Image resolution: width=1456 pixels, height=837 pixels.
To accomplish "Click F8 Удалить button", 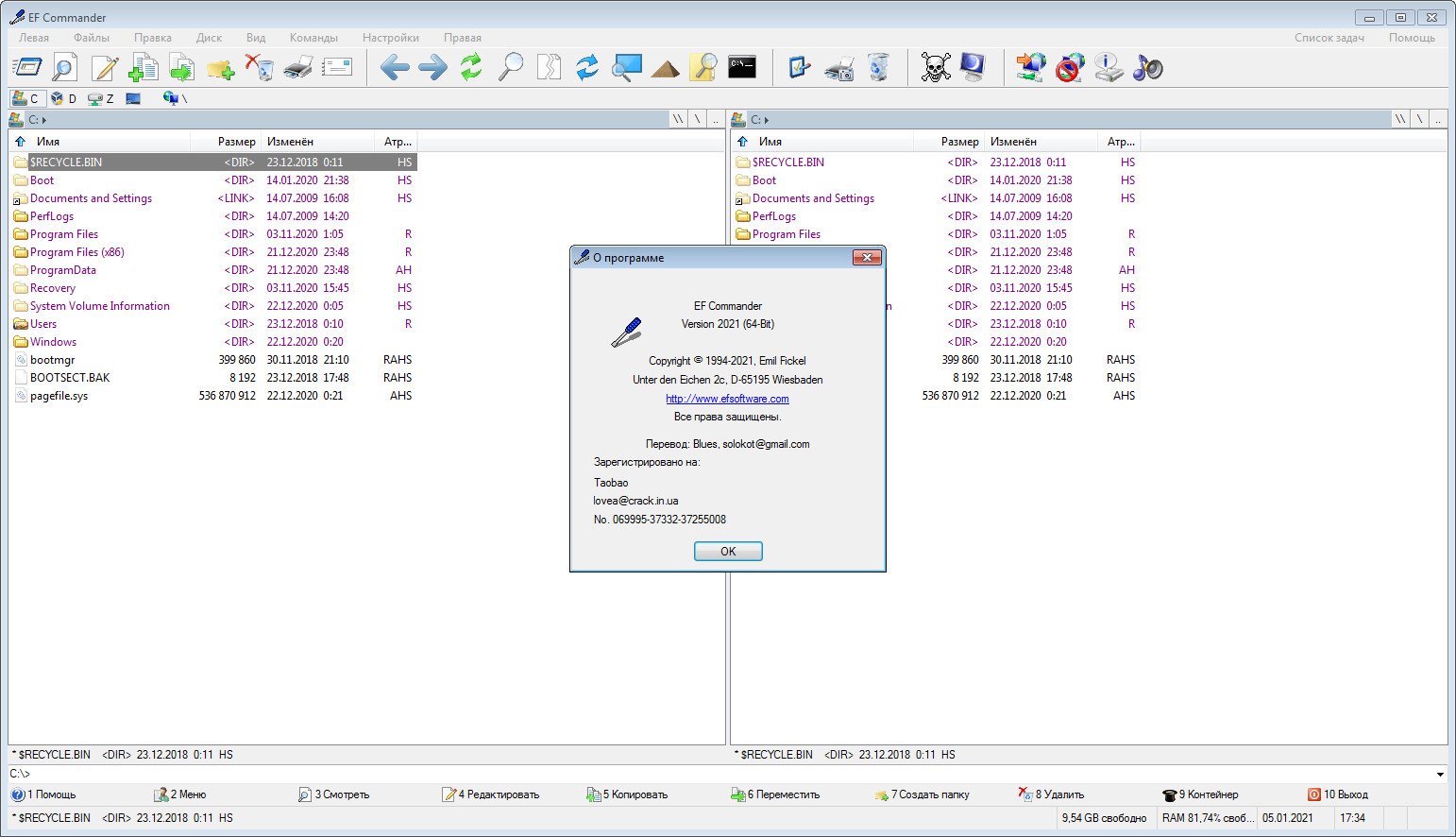I will click(x=1052, y=794).
